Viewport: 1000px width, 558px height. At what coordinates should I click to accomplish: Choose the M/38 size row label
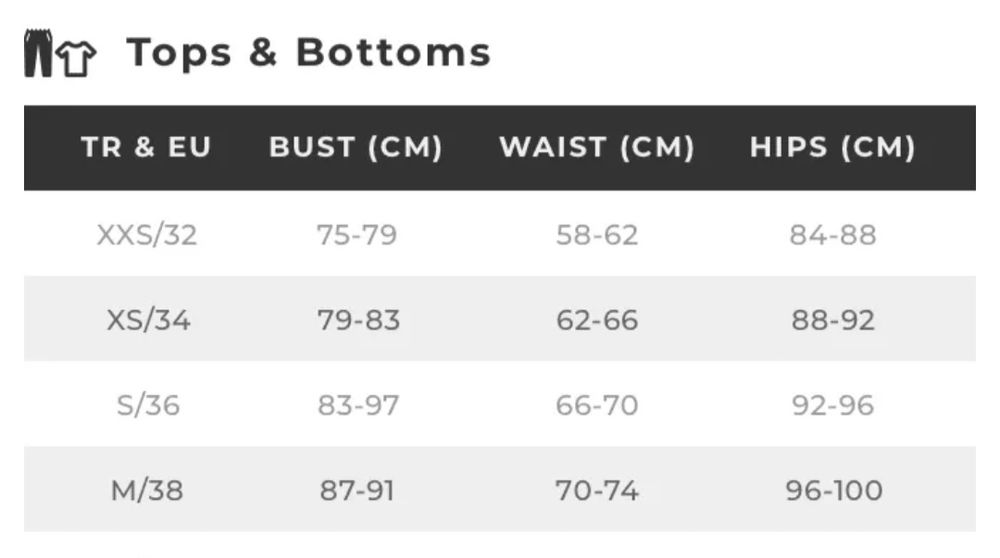coord(147,491)
